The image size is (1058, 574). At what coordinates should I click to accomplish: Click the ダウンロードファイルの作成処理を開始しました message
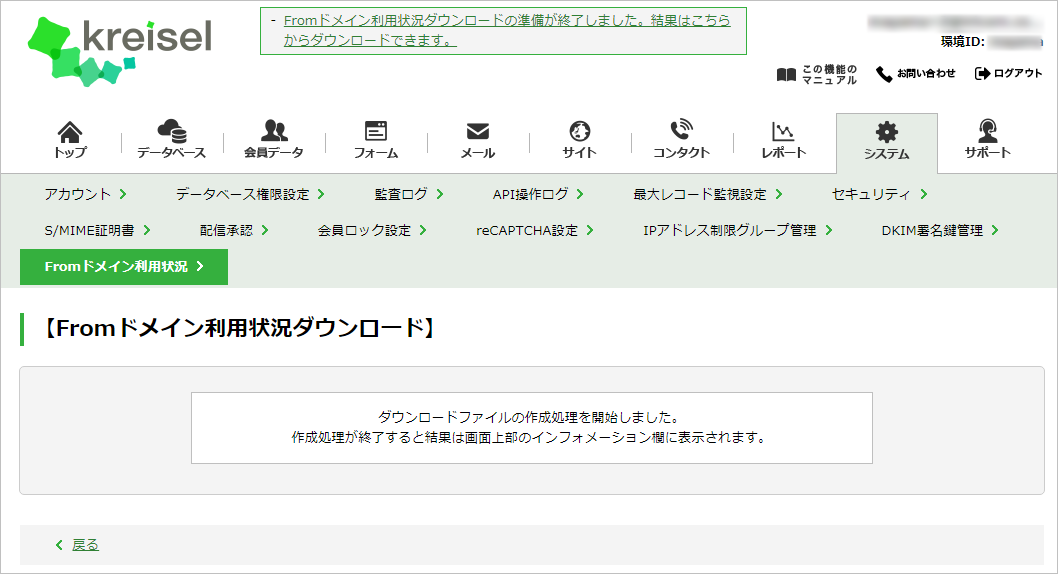pyautogui.click(x=528, y=418)
